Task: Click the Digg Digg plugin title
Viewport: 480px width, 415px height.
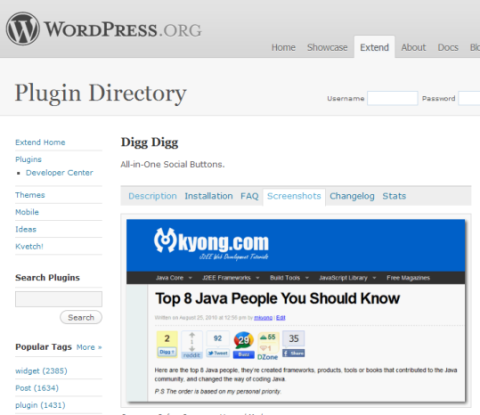Action: pyautogui.click(x=149, y=142)
